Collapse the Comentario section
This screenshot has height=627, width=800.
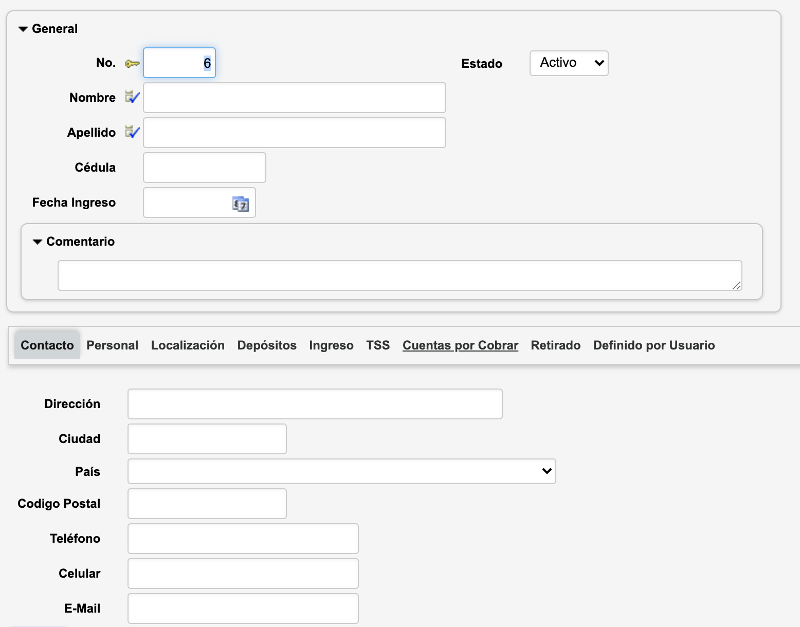[x=37, y=241]
